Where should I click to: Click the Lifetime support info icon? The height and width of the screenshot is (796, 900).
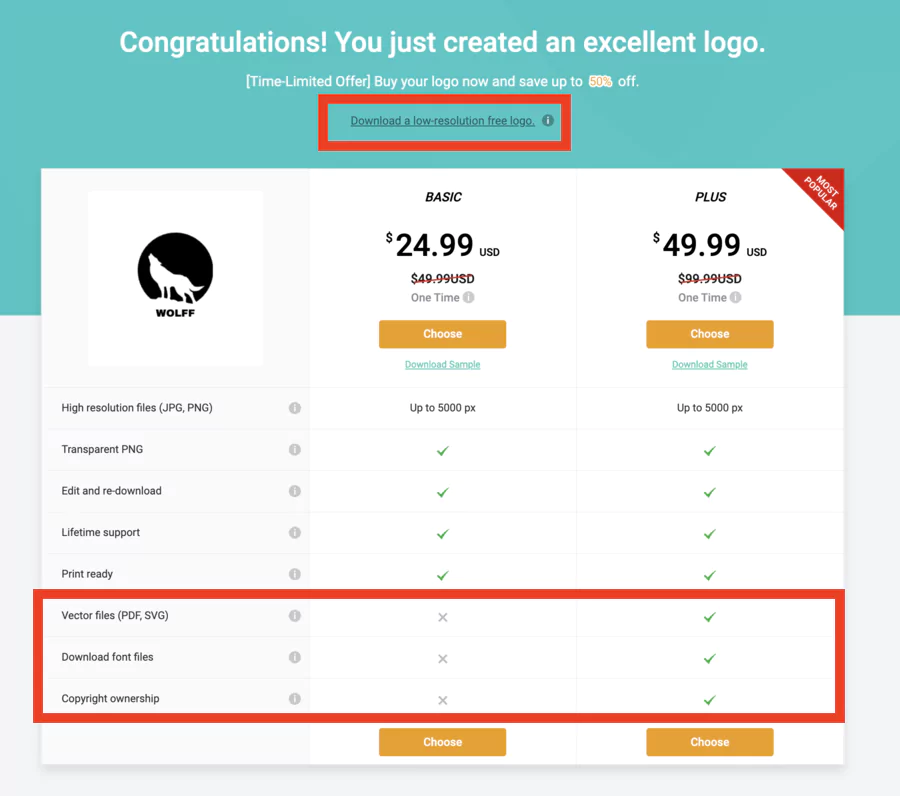tap(294, 533)
